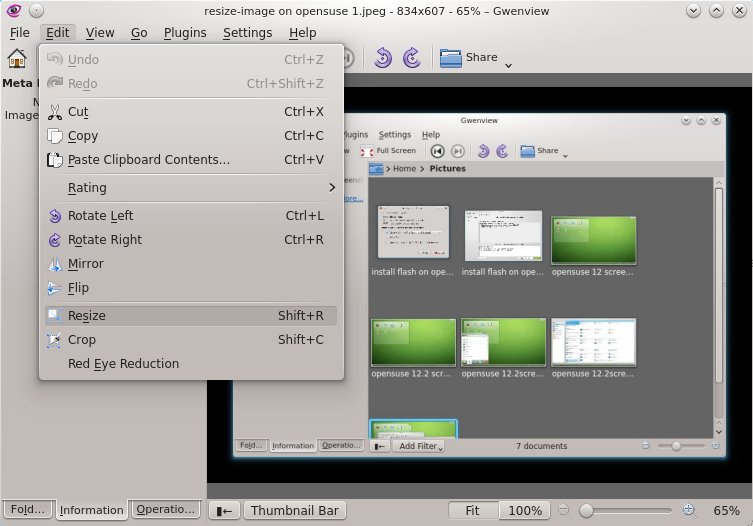The height and width of the screenshot is (526, 753).
Task: Toggle the Thumbnail Bar button
Action: click(294, 511)
